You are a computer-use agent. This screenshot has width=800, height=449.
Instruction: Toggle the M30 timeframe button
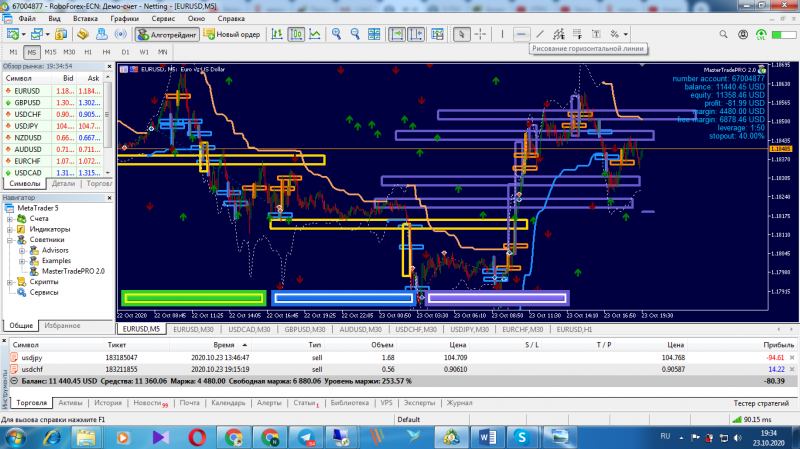(69, 51)
